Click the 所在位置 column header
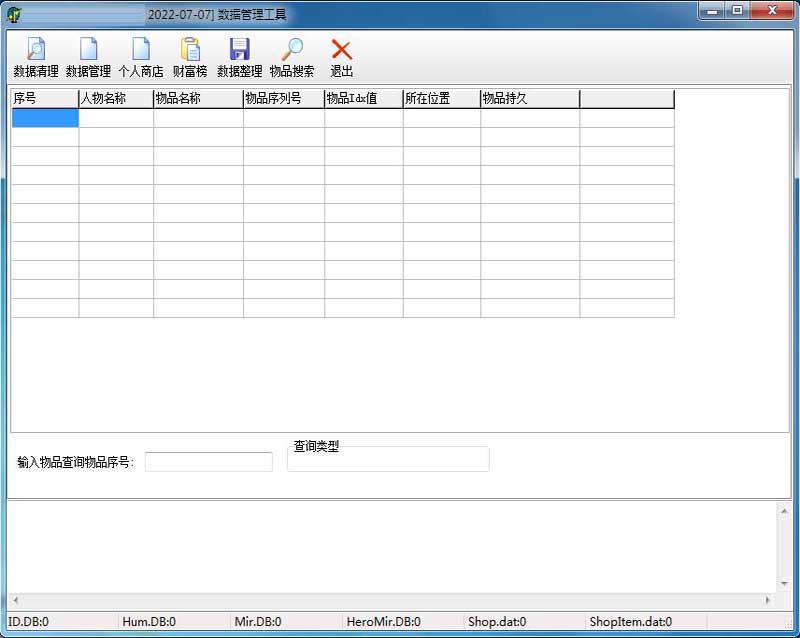Image resolution: width=800 pixels, height=638 pixels. [x=442, y=99]
